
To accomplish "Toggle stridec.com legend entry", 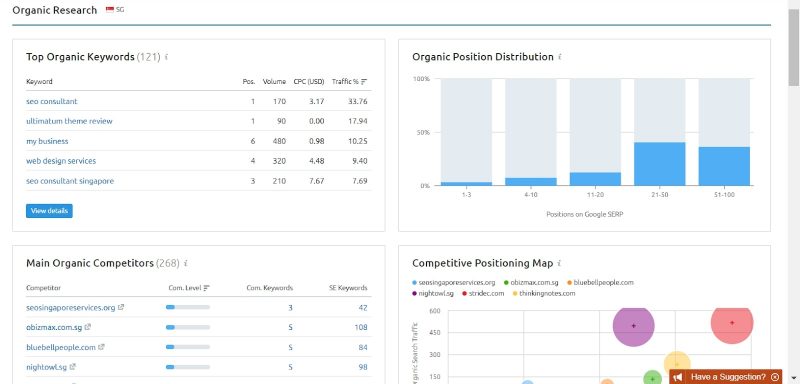I will click(483, 294).
